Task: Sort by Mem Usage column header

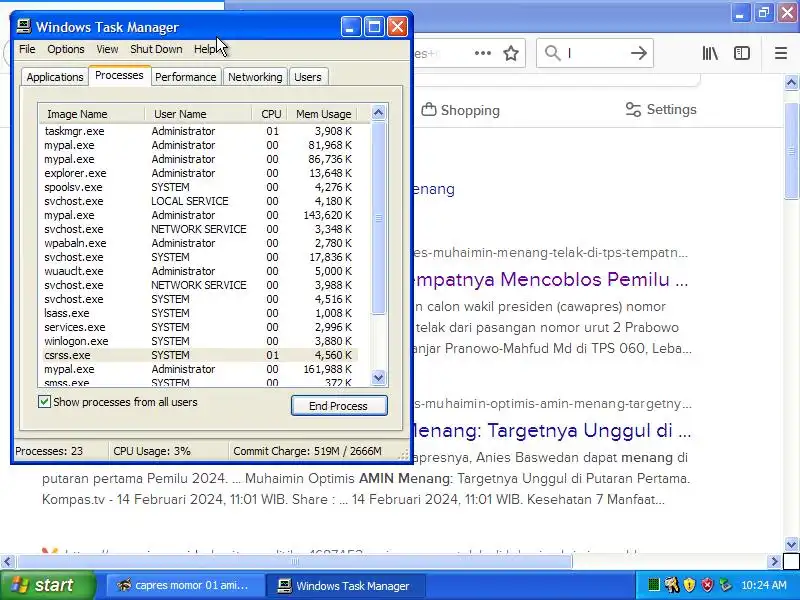Action: tap(322, 114)
